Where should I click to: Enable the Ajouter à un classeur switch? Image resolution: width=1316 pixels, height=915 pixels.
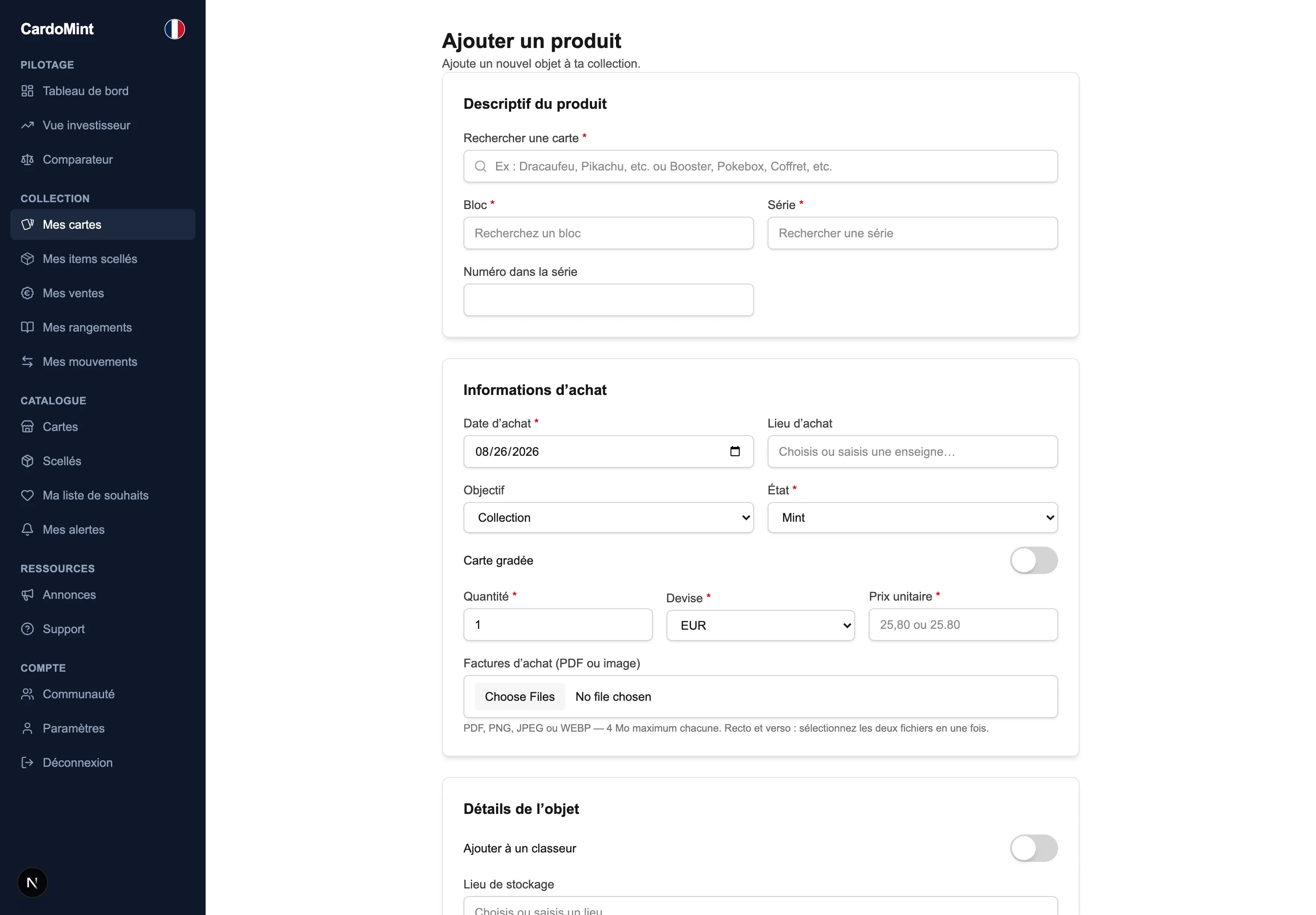[x=1033, y=849]
